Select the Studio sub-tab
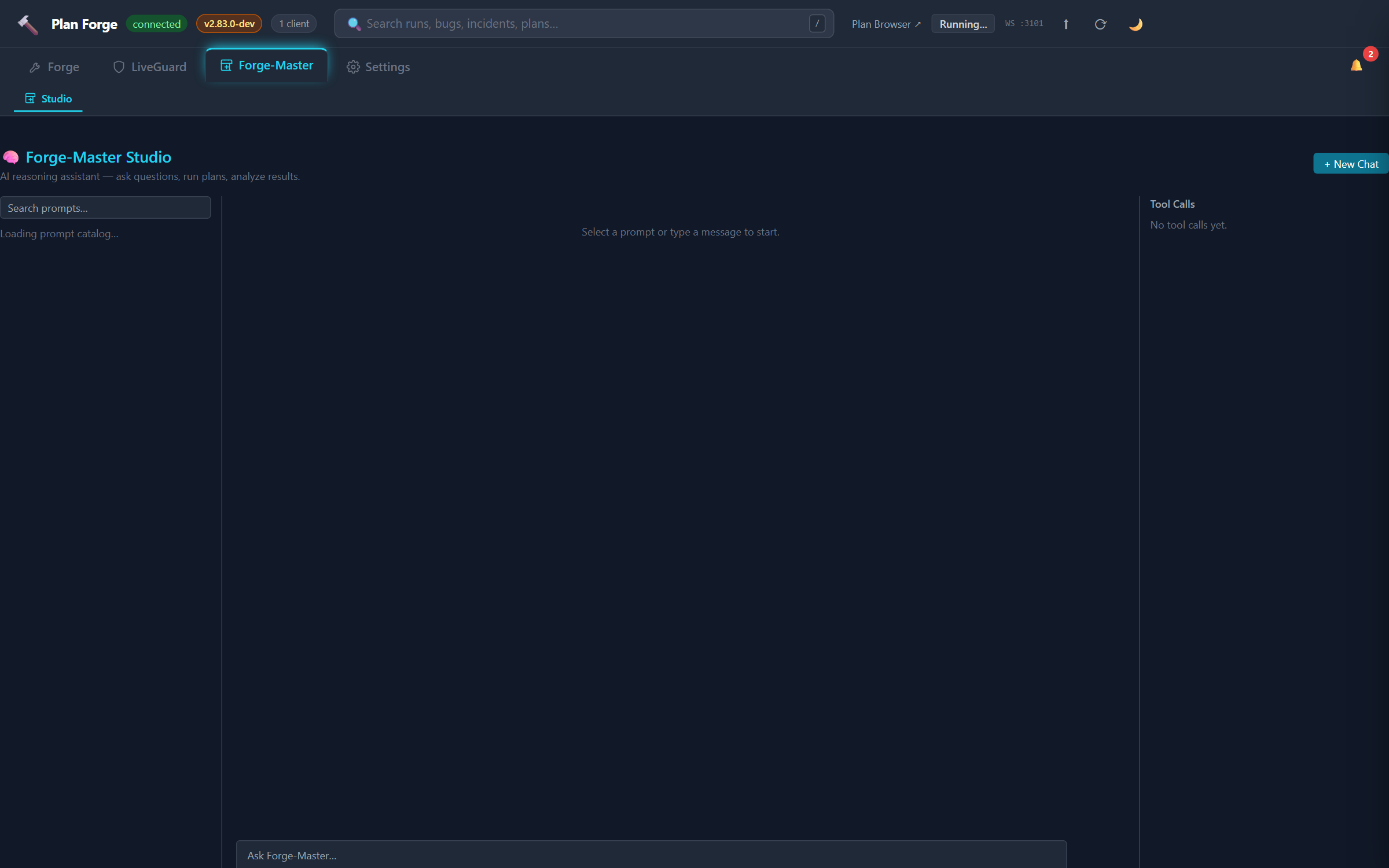The image size is (1389, 868). (x=48, y=99)
